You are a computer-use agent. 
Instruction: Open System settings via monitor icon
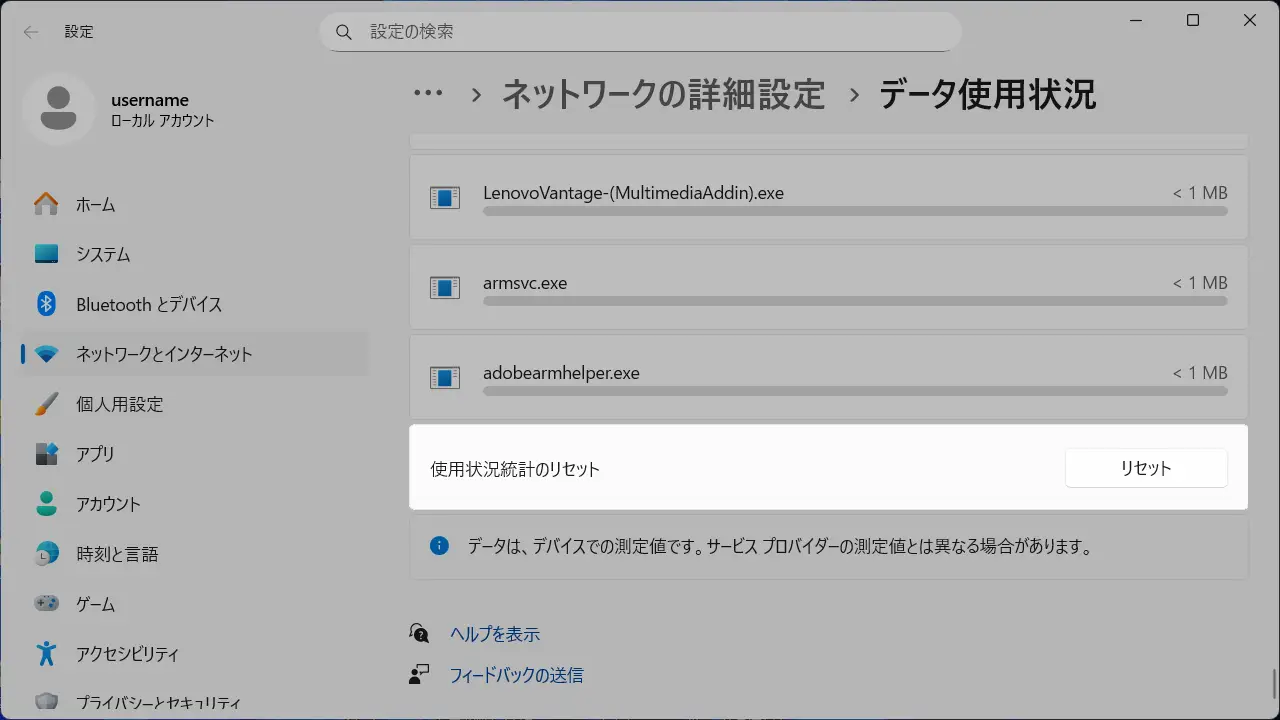click(46, 254)
